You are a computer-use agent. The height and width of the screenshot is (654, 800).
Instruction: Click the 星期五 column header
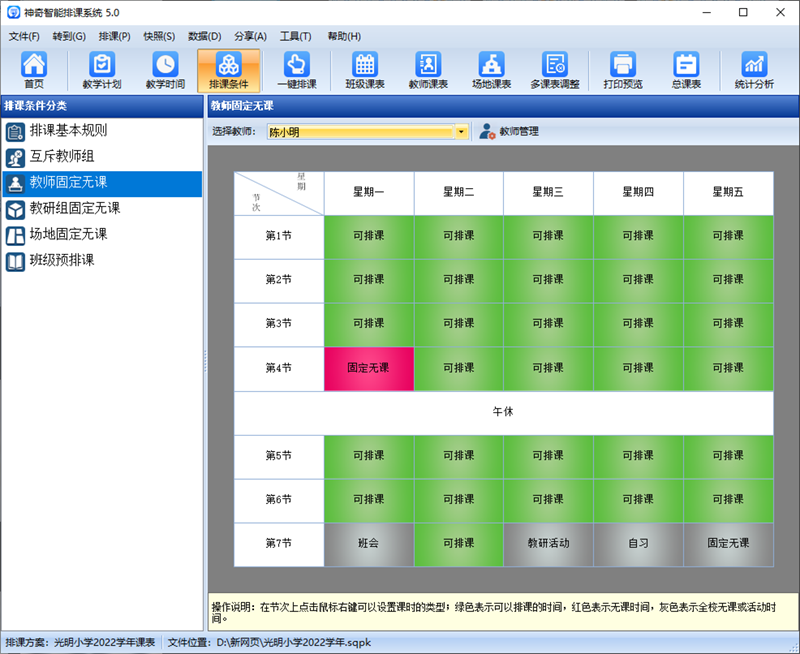click(x=728, y=193)
